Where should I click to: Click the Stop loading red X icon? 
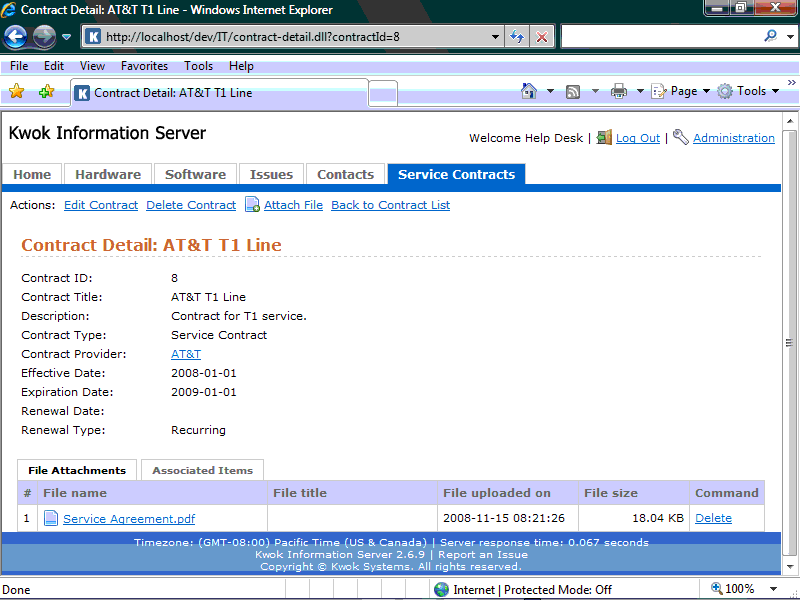[x=542, y=37]
